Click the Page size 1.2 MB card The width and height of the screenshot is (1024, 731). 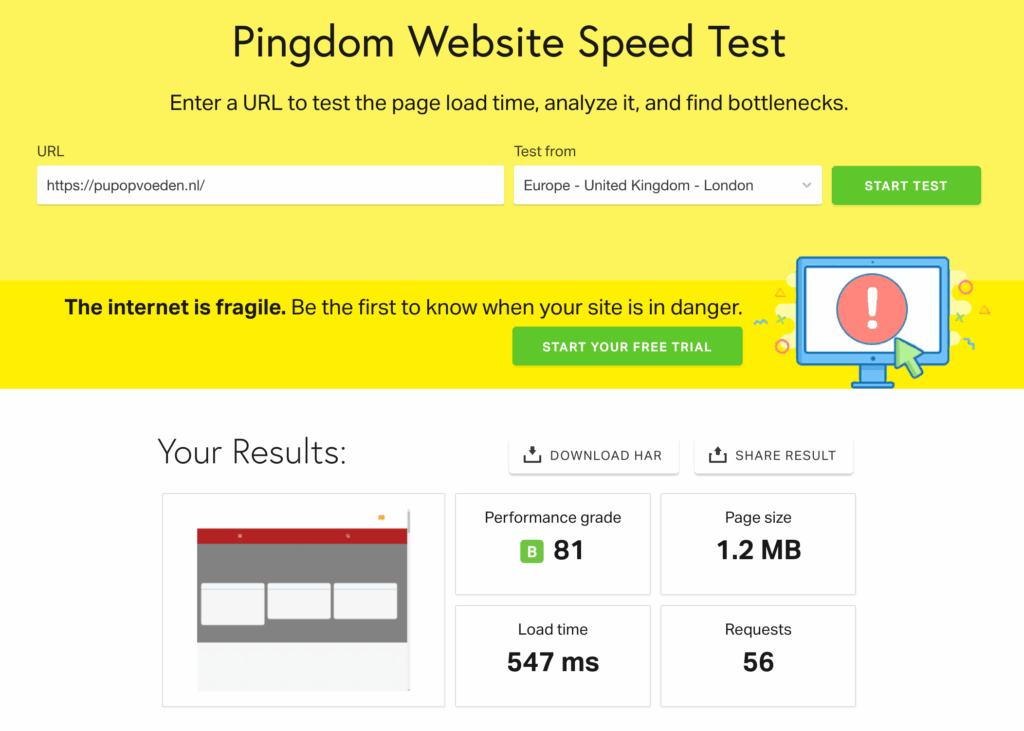pyautogui.click(x=758, y=543)
